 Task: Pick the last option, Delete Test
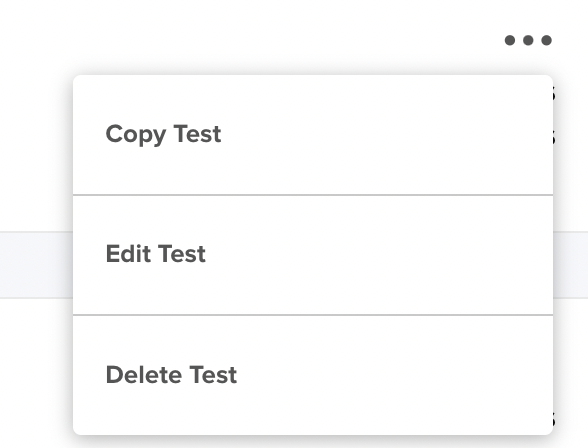coord(313,375)
